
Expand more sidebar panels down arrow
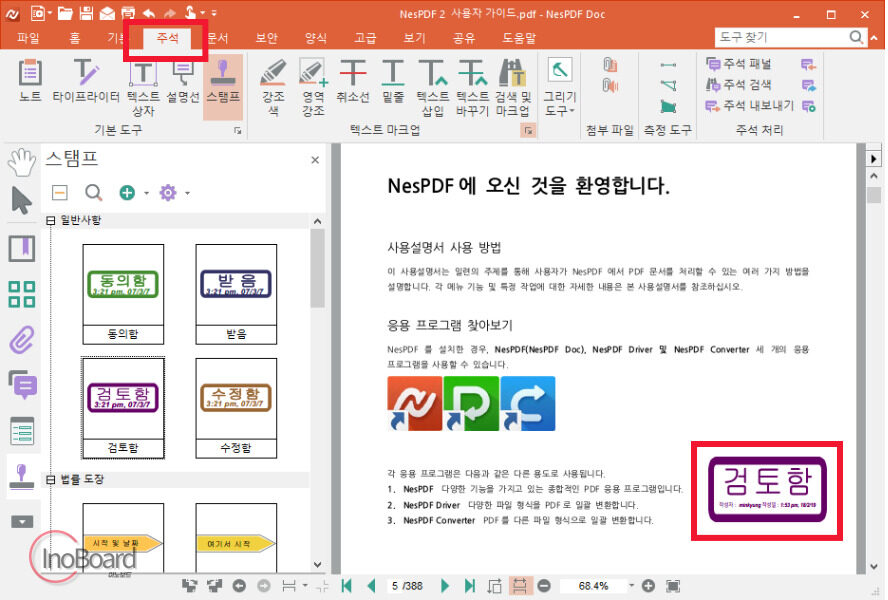click(x=22, y=522)
